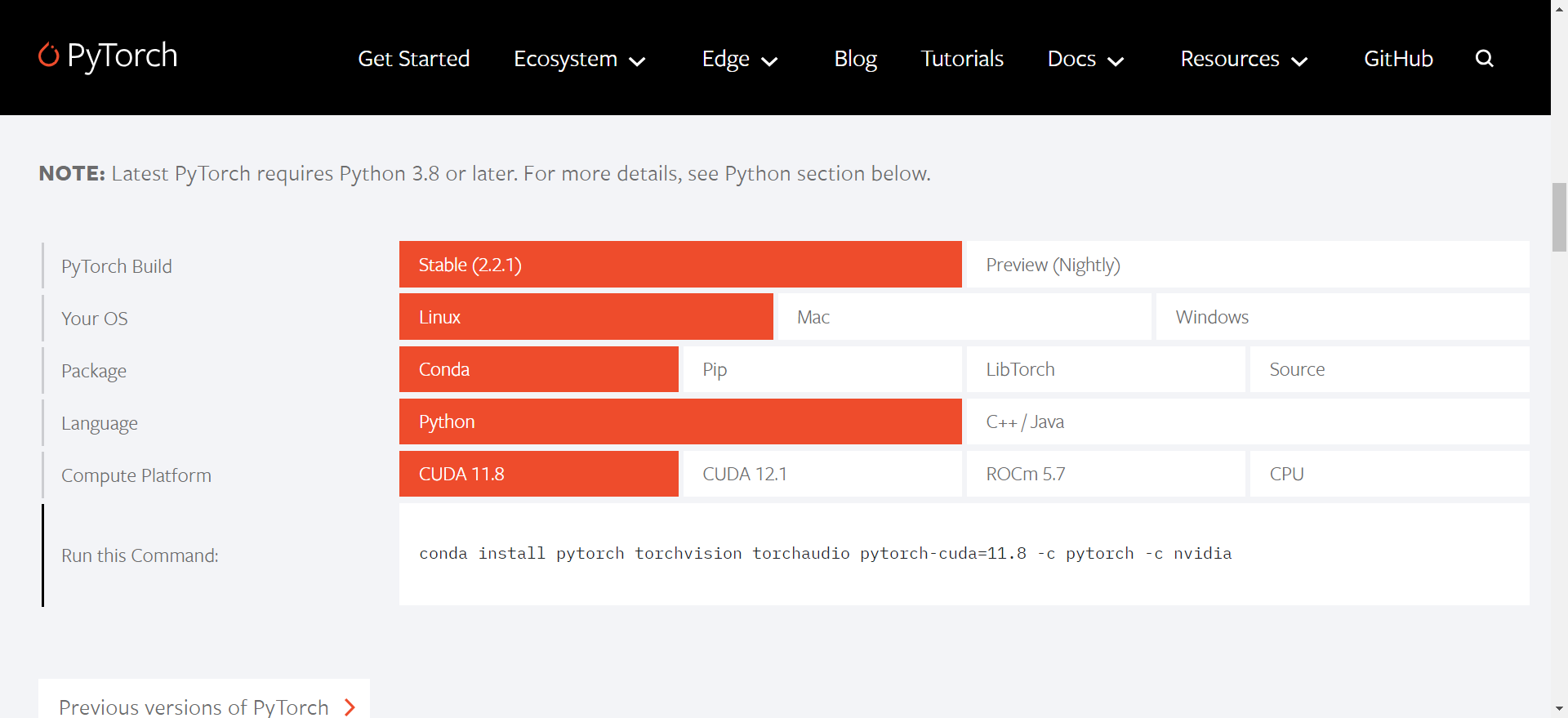Click the PyTorch flame logo
Viewport: 1568px width, 718px height.
coord(108,56)
